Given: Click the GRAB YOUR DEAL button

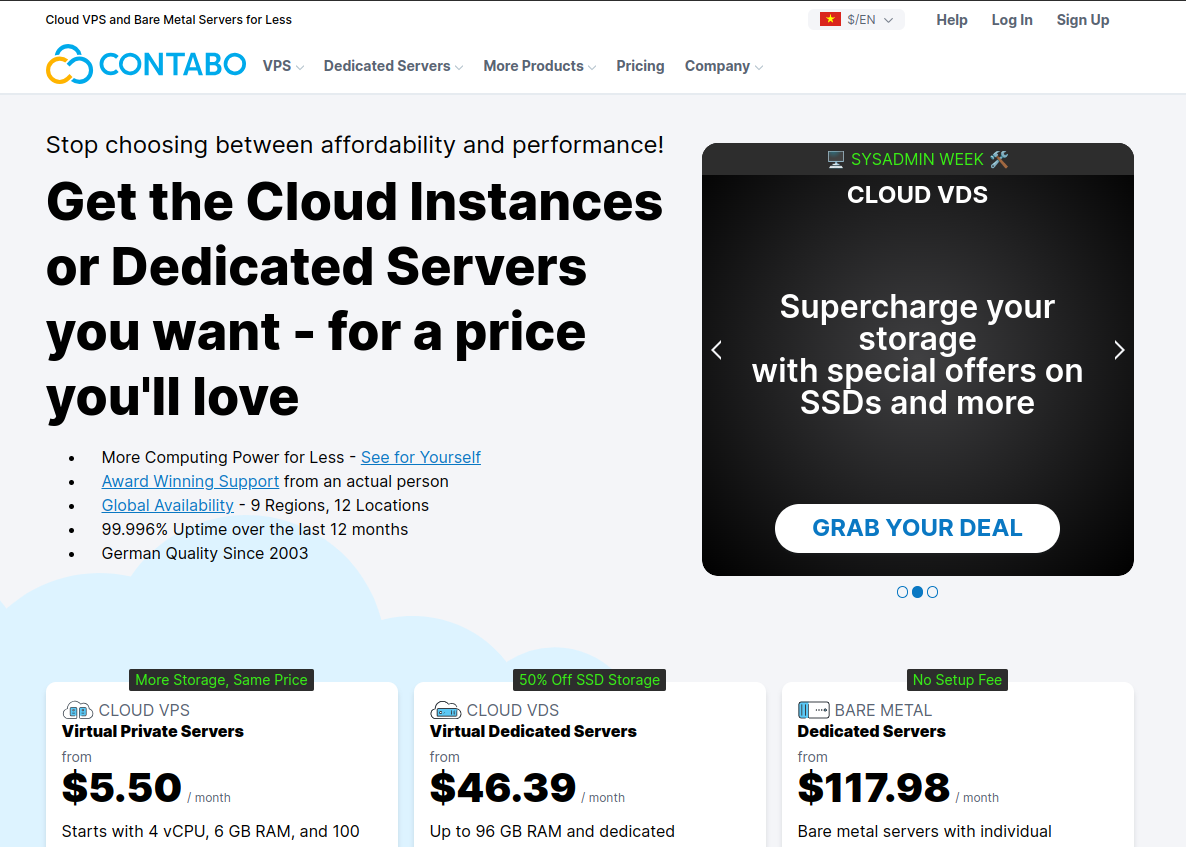Looking at the screenshot, I should click(917, 528).
